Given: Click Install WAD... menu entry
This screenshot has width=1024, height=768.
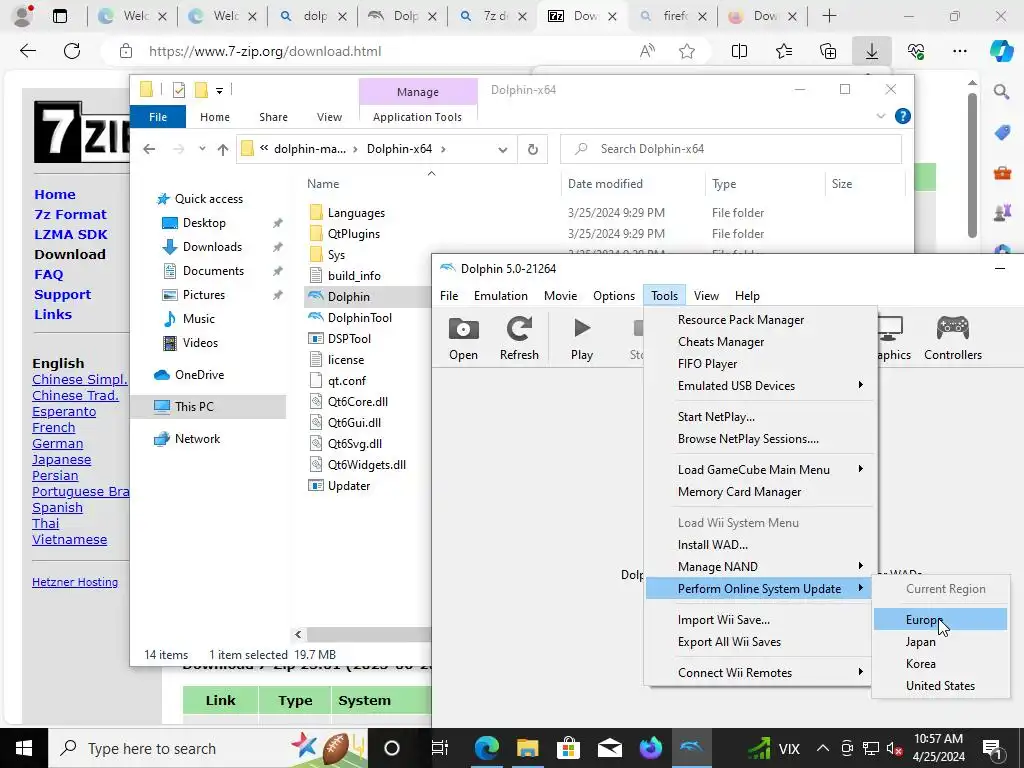Looking at the screenshot, I should click(x=759, y=545).
